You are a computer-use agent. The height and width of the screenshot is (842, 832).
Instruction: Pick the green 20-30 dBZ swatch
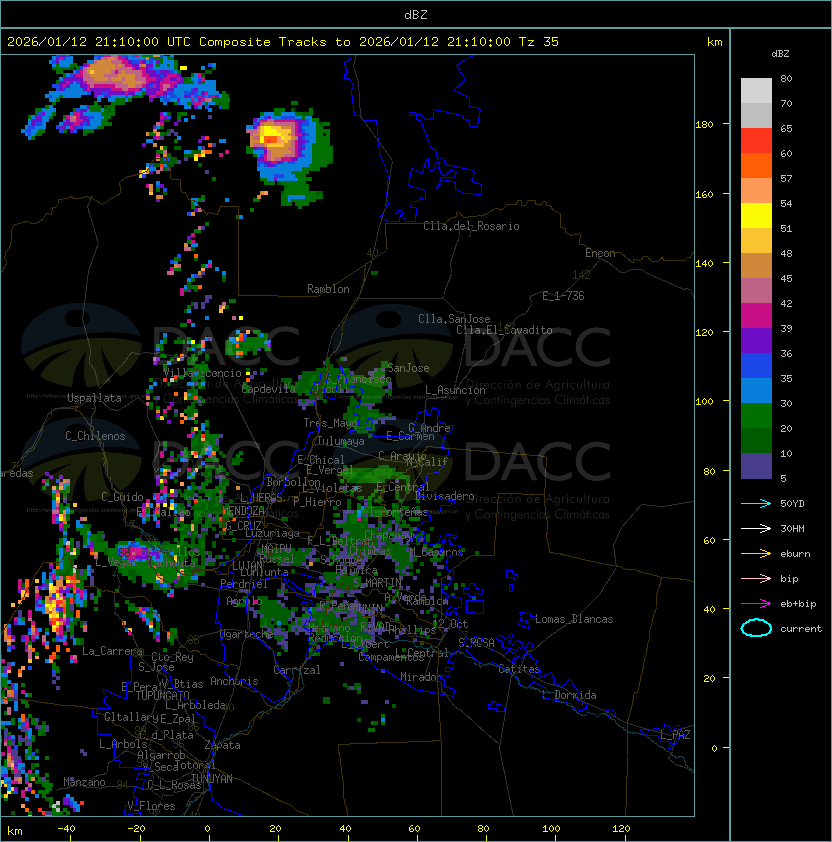(x=756, y=416)
